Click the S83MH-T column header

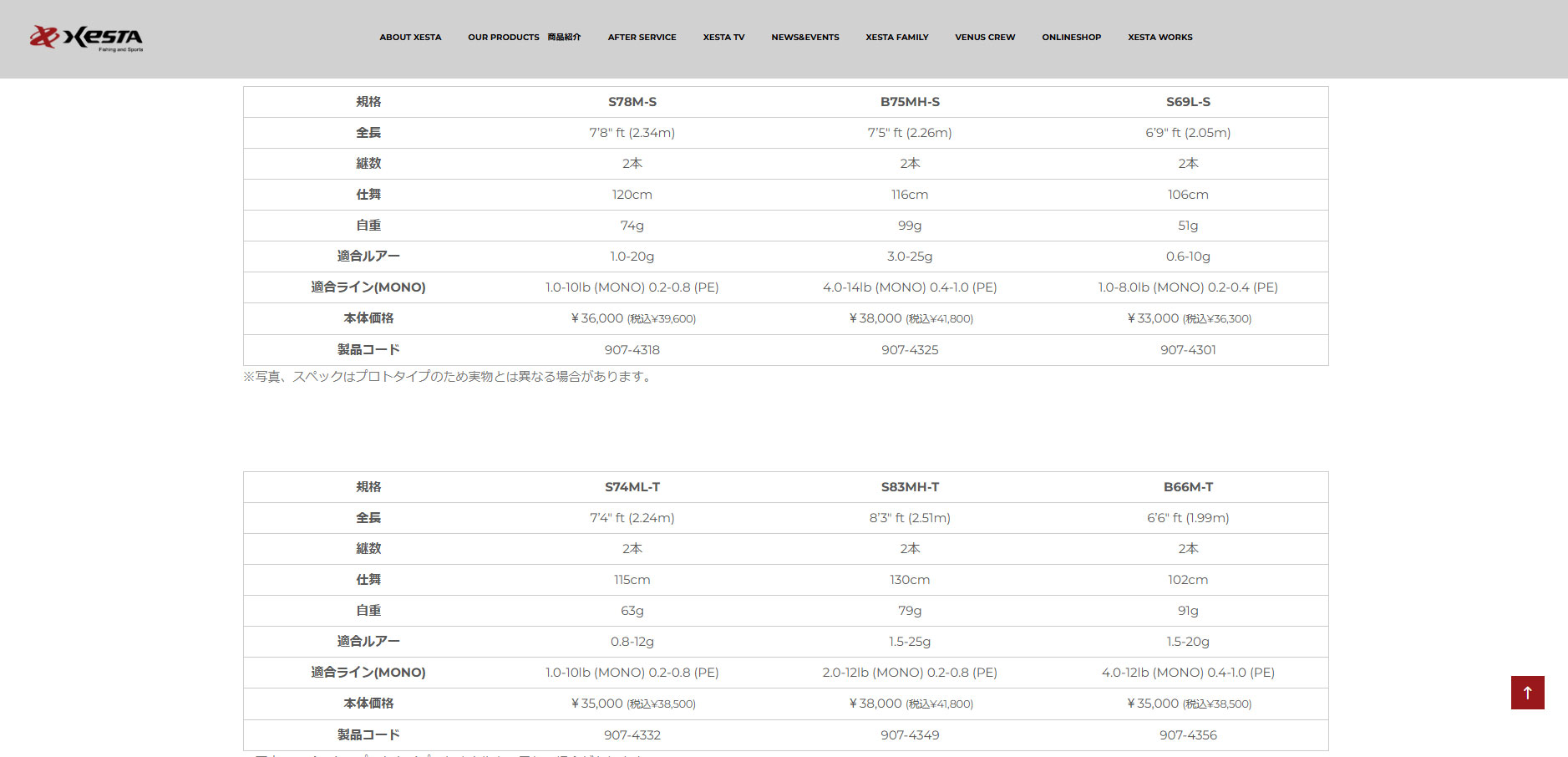pos(910,487)
